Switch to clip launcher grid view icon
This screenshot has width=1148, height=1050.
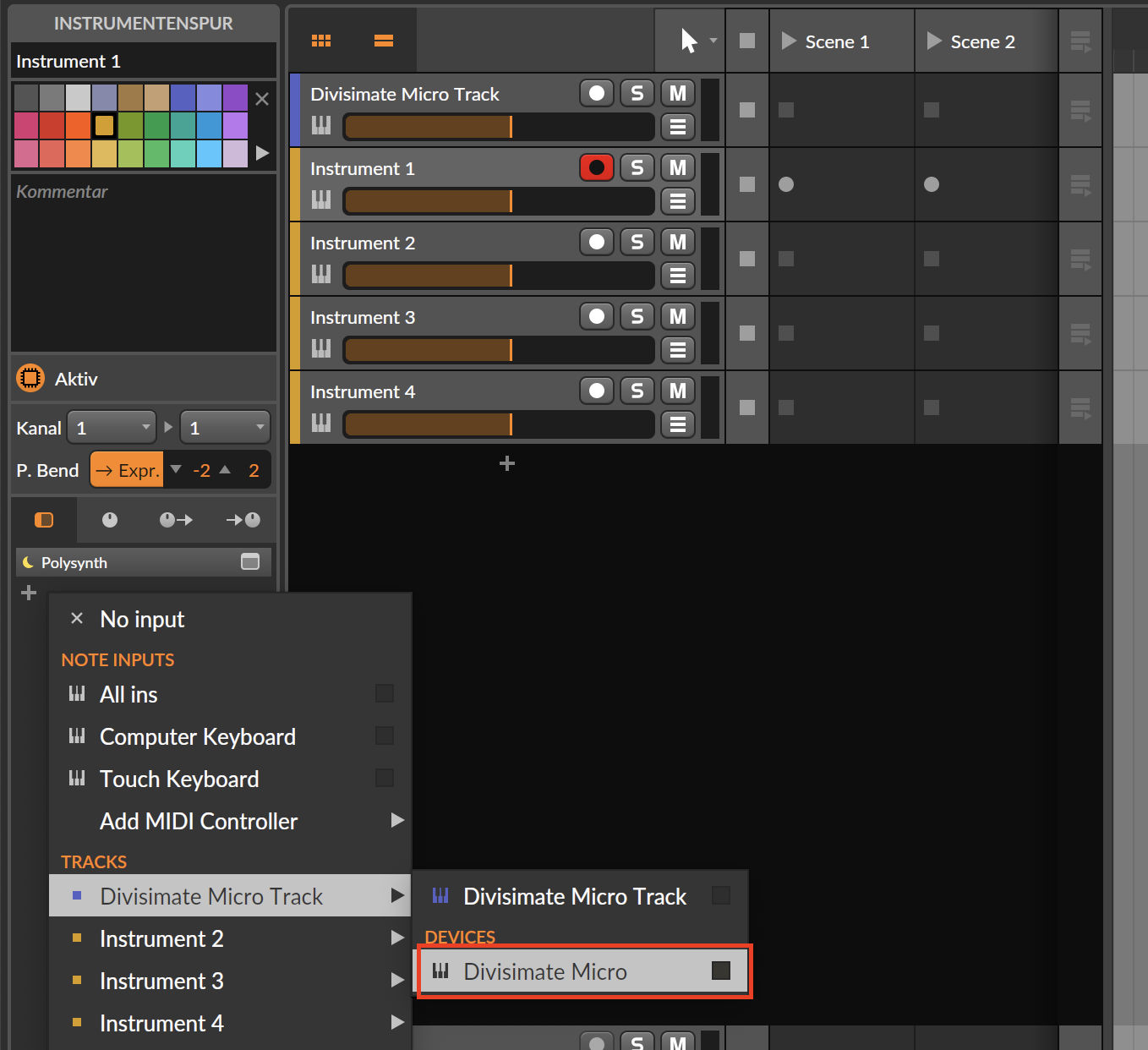pos(321,41)
